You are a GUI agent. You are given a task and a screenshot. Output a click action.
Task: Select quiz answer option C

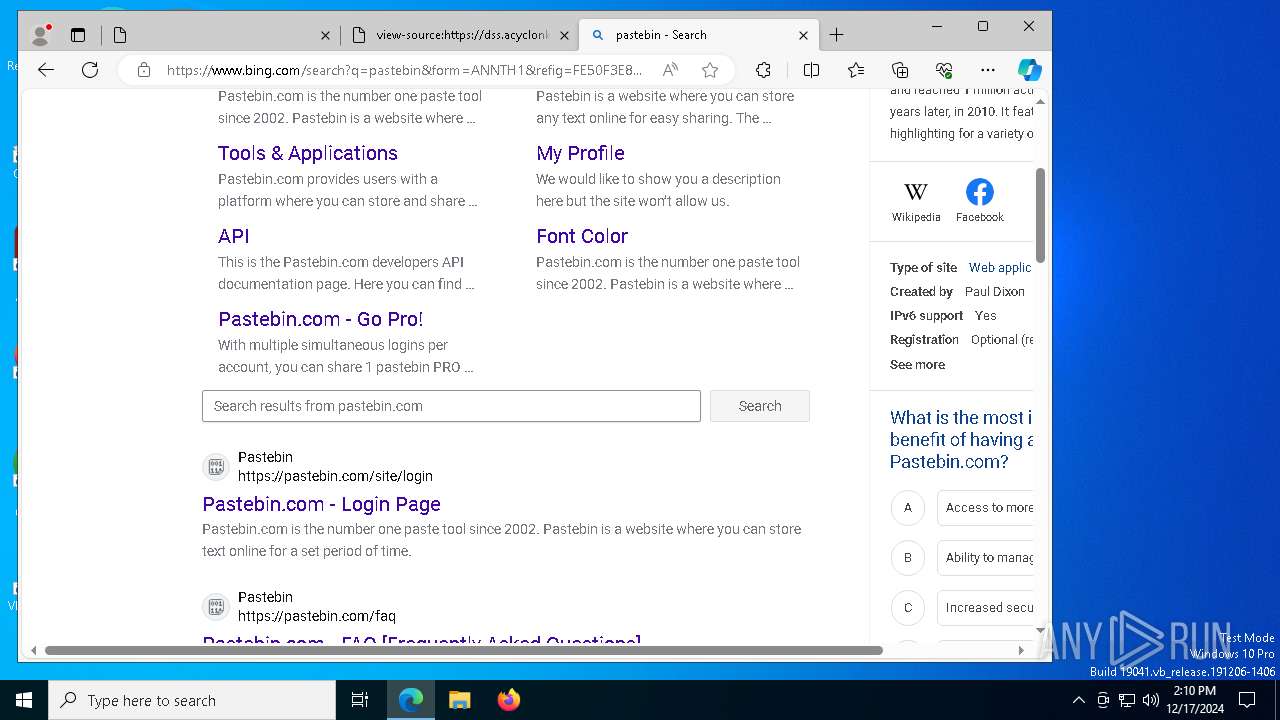tap(907, 607)
